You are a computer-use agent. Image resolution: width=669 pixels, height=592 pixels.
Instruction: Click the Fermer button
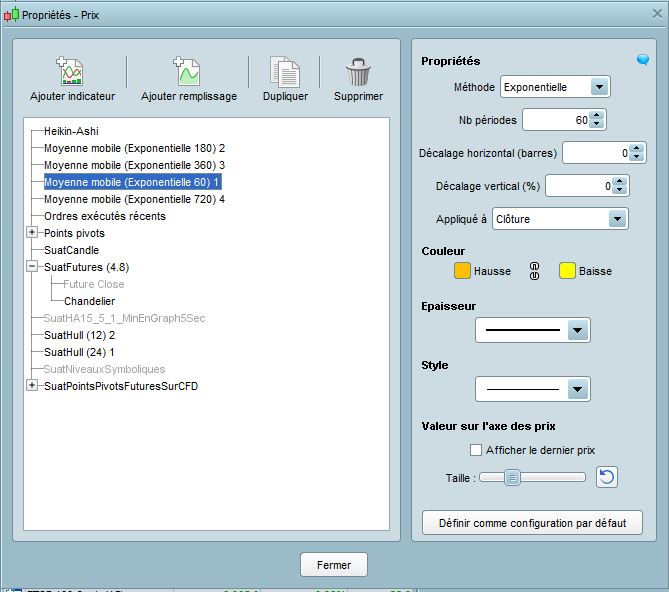(334, 565)
